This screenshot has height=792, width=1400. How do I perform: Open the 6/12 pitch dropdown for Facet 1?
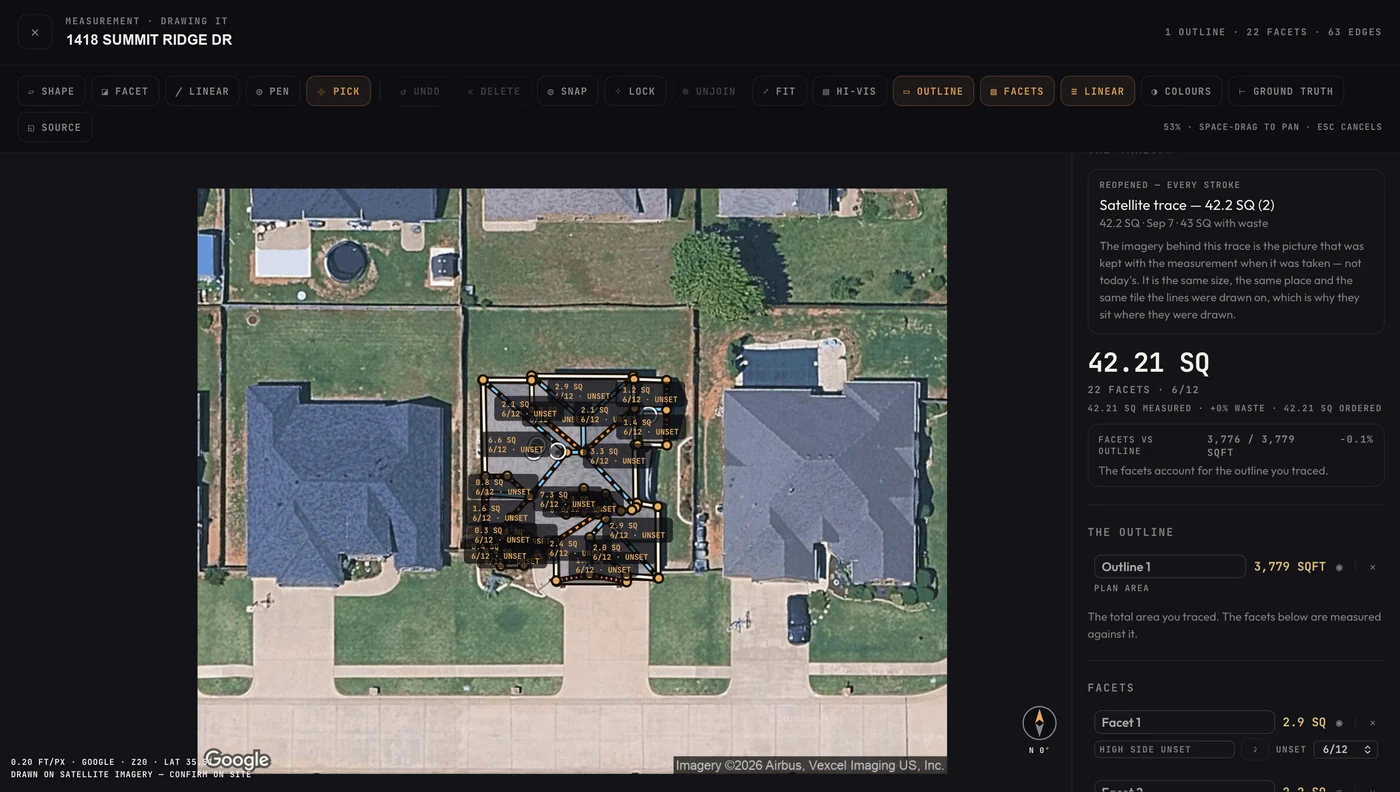(x=1345, y=749)
